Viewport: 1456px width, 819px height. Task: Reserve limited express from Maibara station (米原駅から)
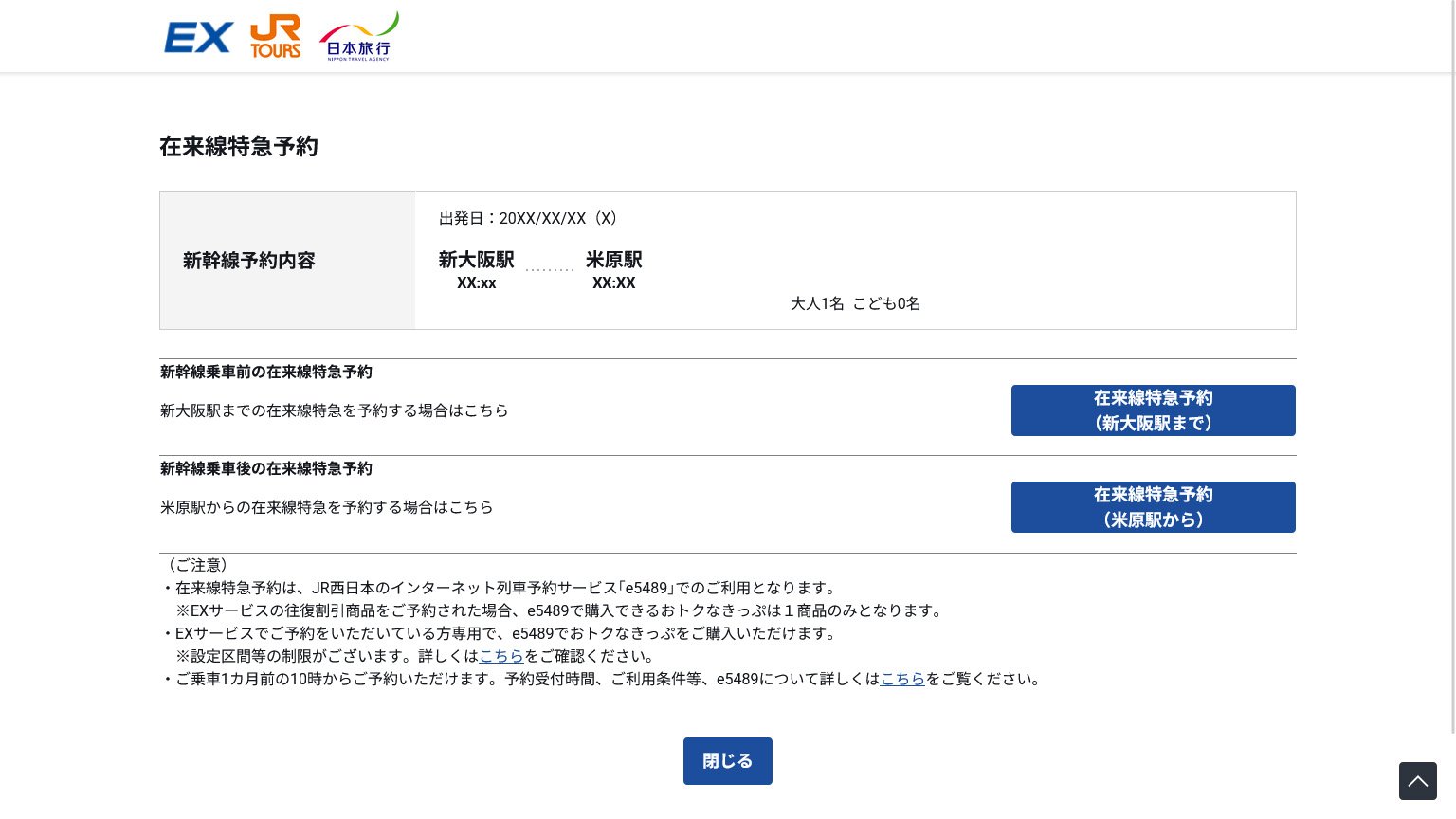(x=1154, y=507)
